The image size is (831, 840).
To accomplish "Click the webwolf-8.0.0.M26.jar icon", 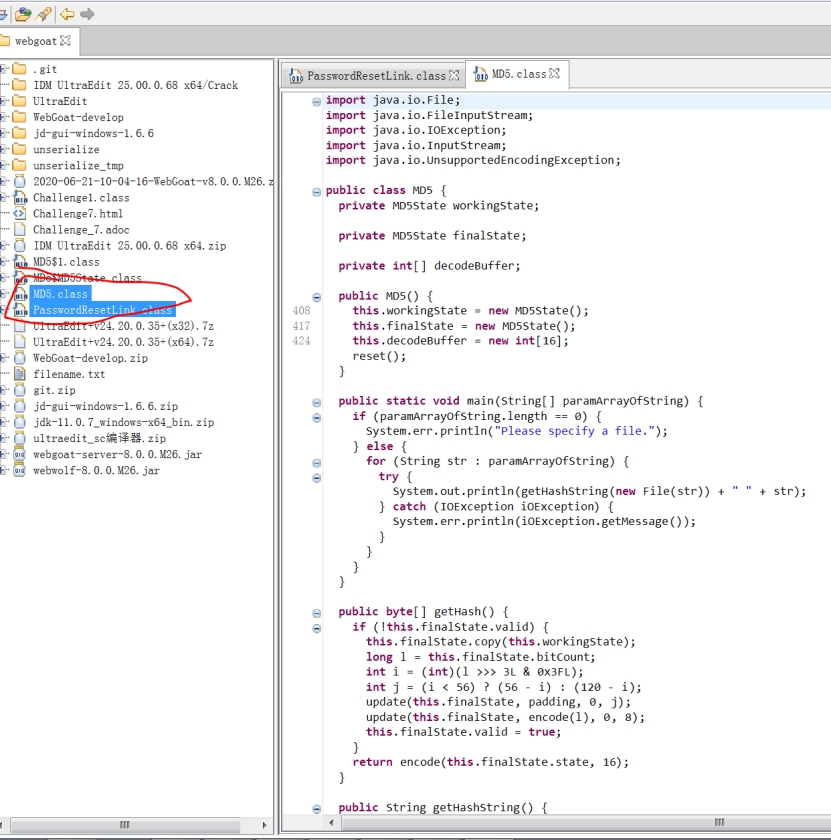I will 20,470.
